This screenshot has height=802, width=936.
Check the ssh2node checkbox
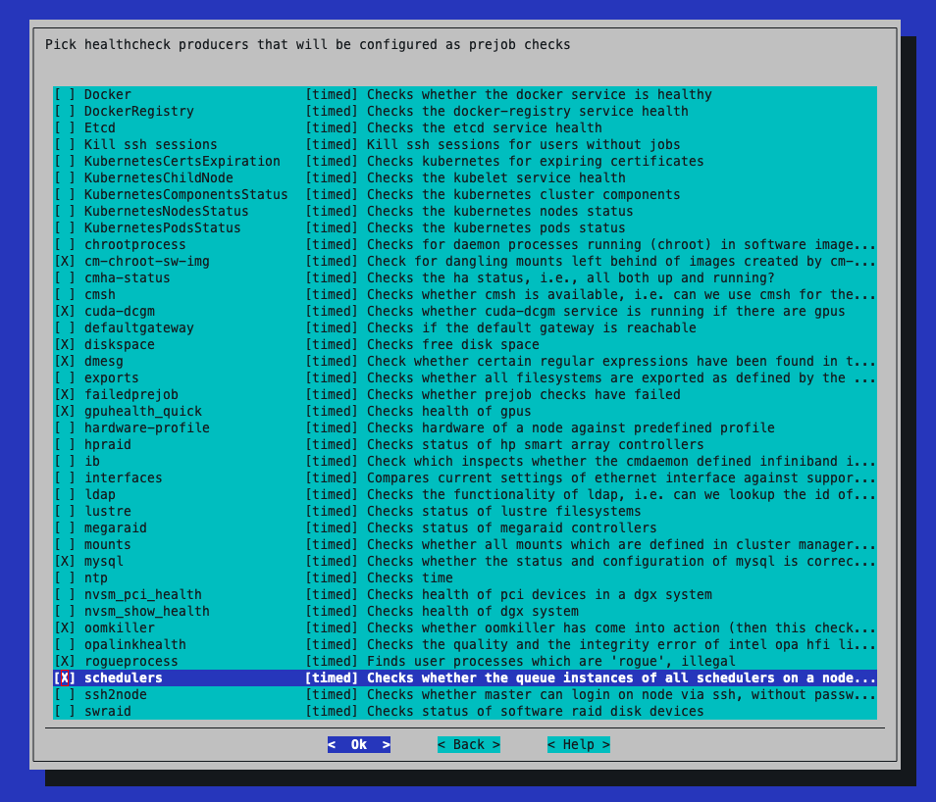click(64, 694)
